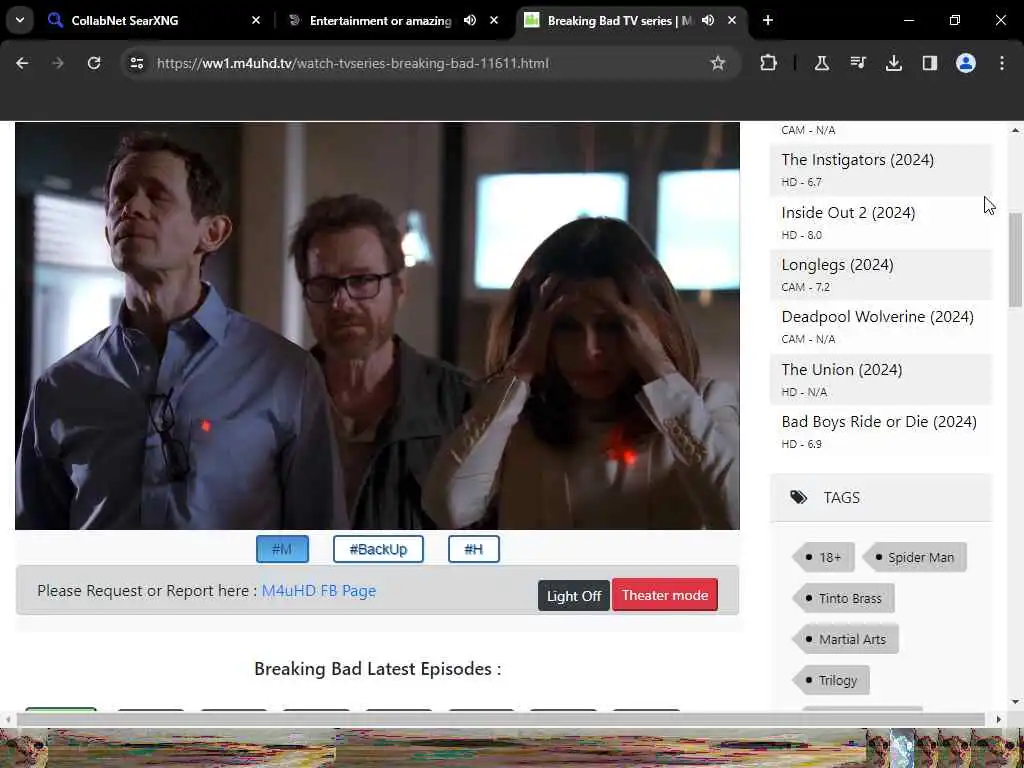Click the scroll up arrow
This screenshot has height=768, width=1024.
(x=1015, y=131)
